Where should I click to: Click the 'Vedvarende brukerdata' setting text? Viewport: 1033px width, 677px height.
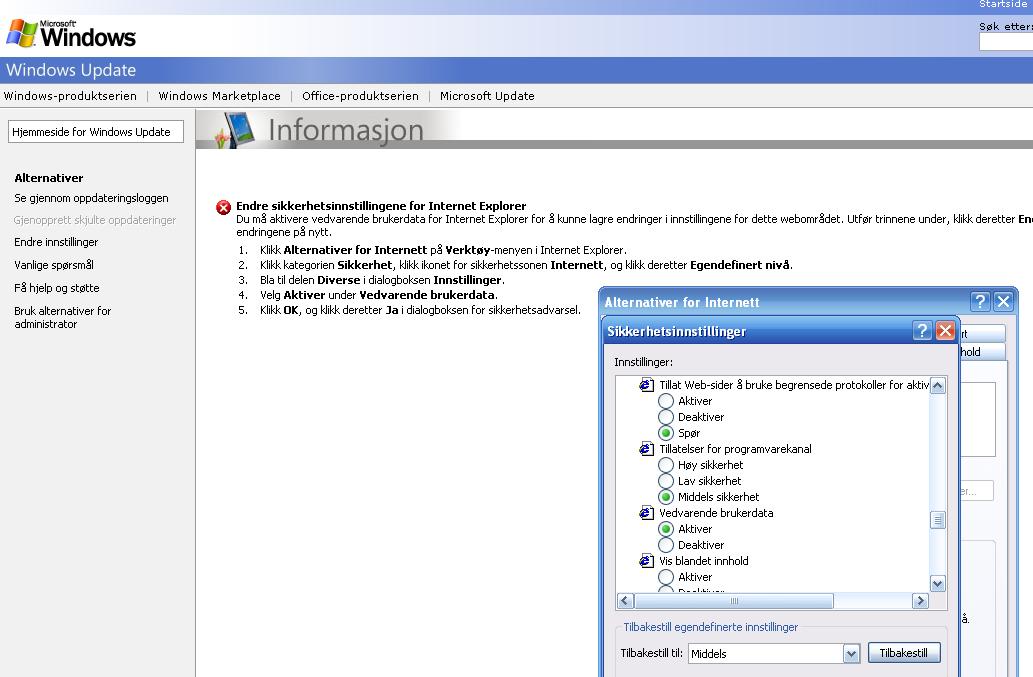[716, 513]
